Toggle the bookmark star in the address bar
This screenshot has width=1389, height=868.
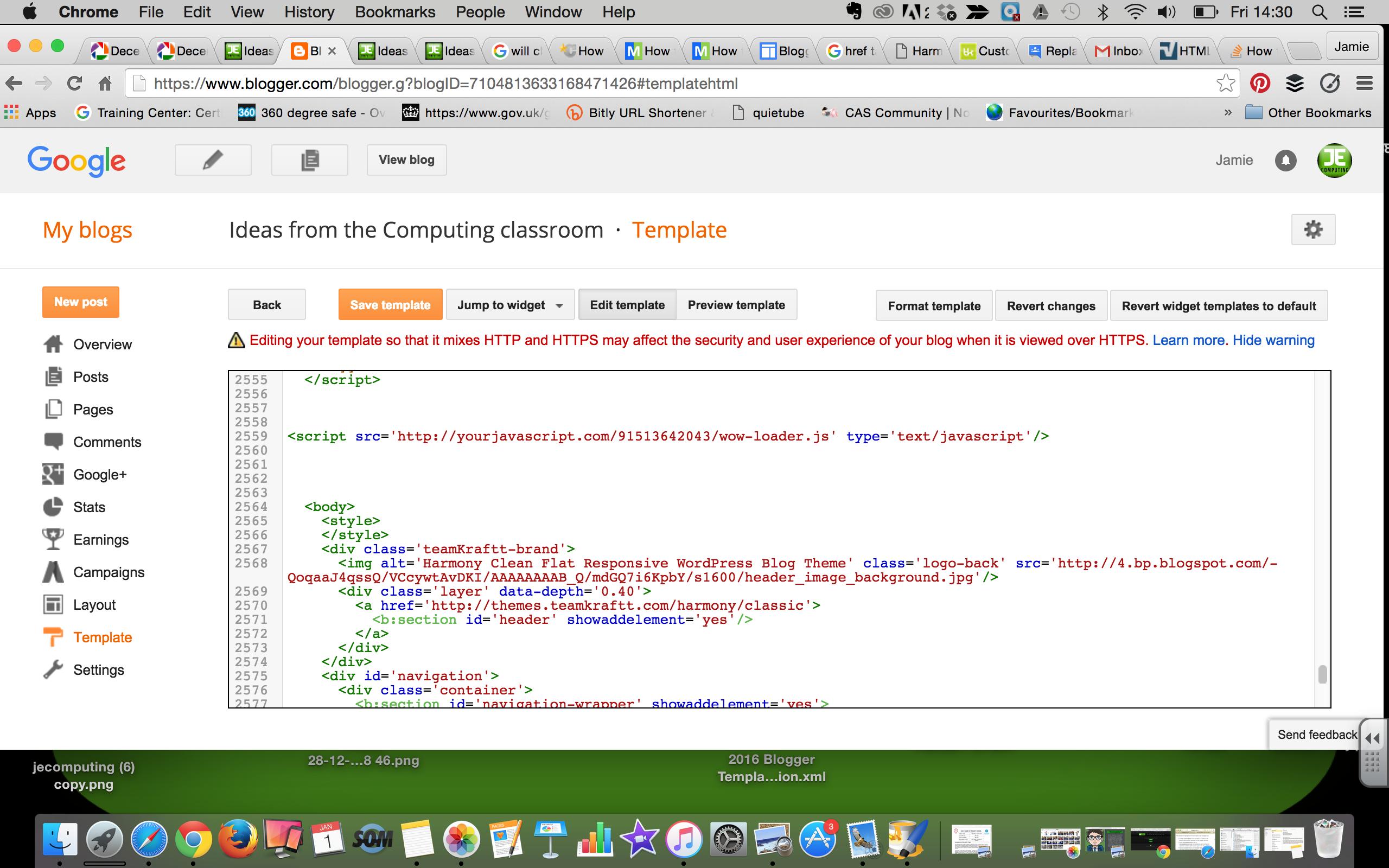(1226, 83)
